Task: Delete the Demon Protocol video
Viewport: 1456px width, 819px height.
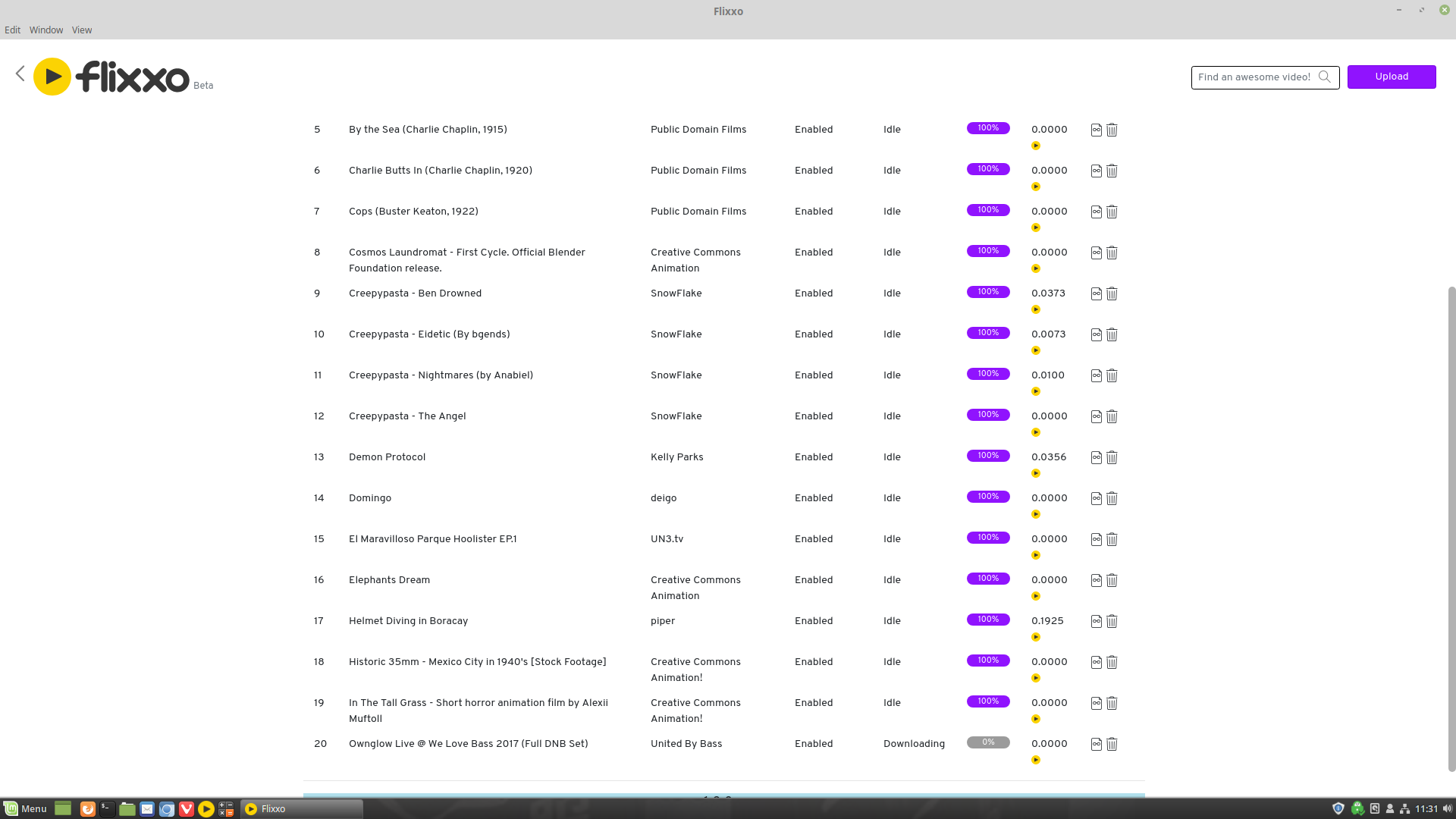Action: [1112, 457]
